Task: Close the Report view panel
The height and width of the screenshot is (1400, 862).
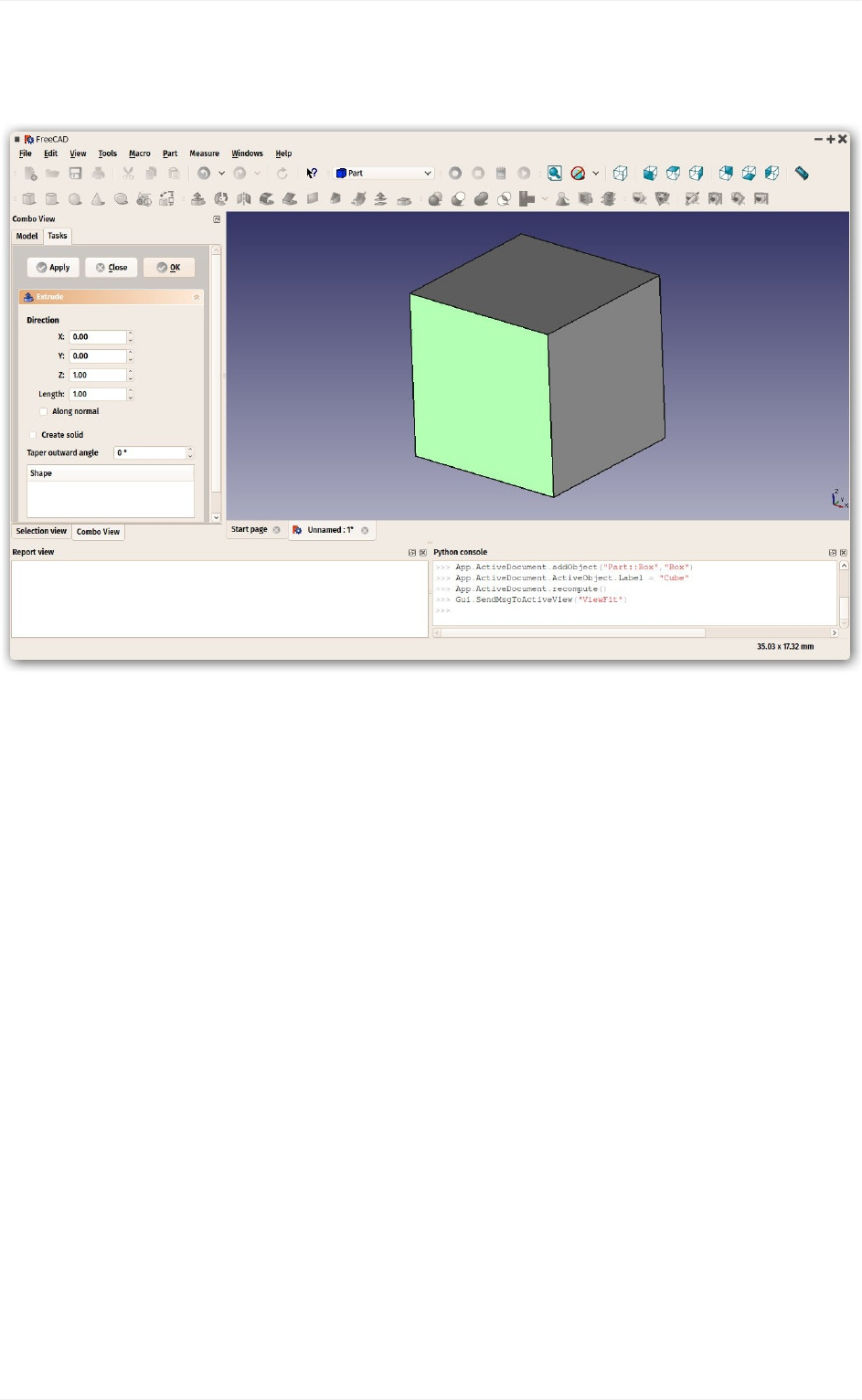Action: (x=422, y=553)
